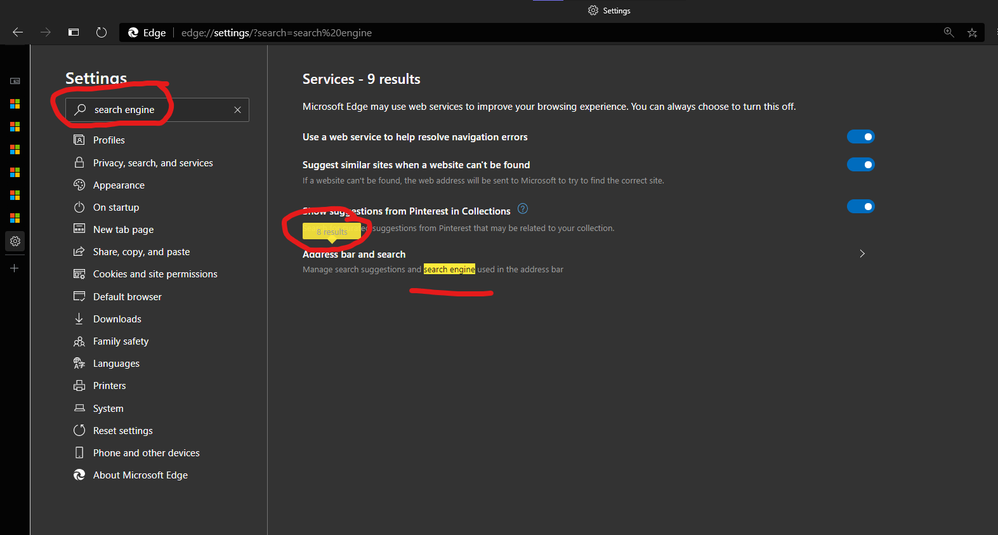This screenshot has width=998, height=535.
Task: Open the tab actions menu icon
Action: [74, 32]
